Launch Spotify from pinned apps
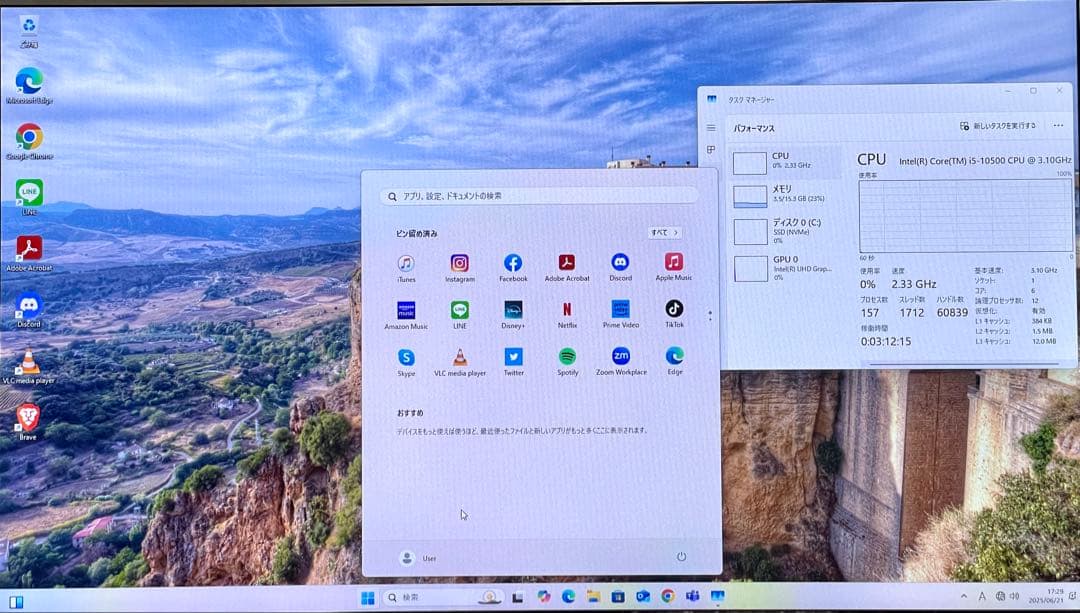This screenshot has width=1080, height=613. [x=567, y=357]
